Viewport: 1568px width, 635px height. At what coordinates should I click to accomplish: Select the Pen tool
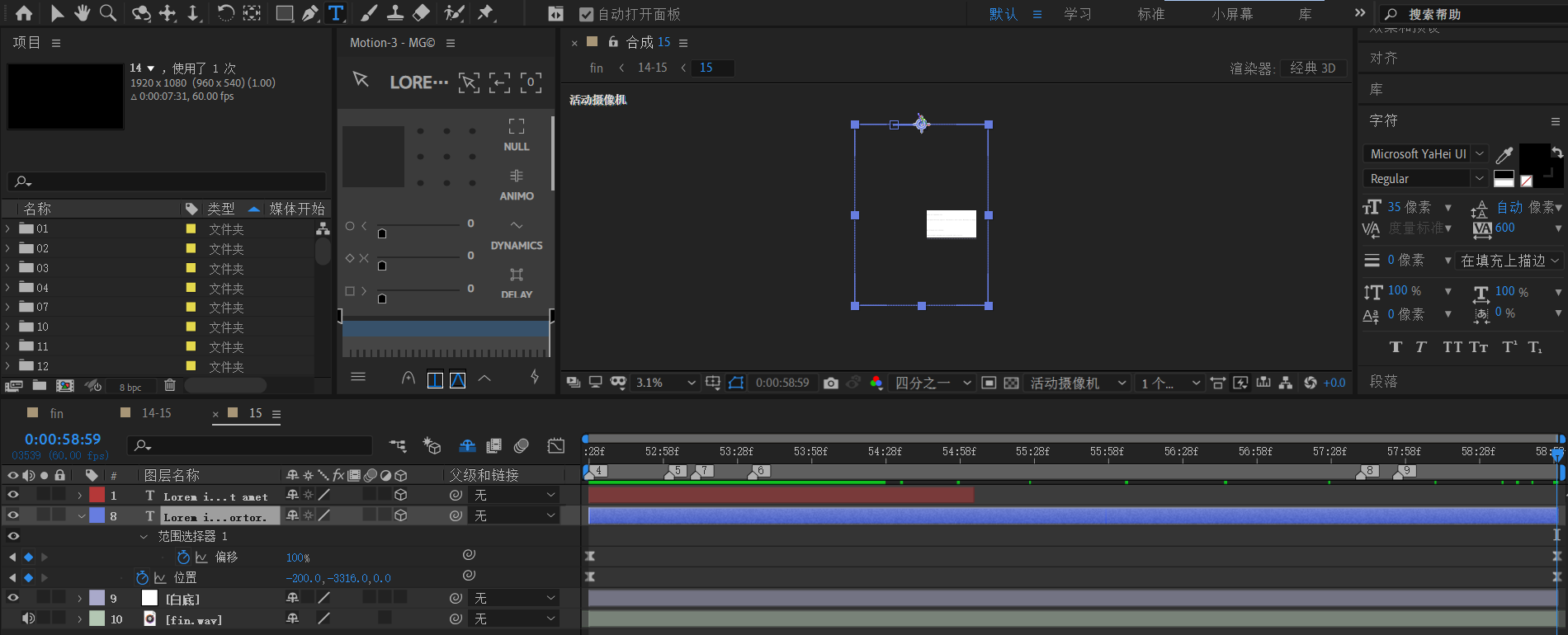click(x=310, y=13)
